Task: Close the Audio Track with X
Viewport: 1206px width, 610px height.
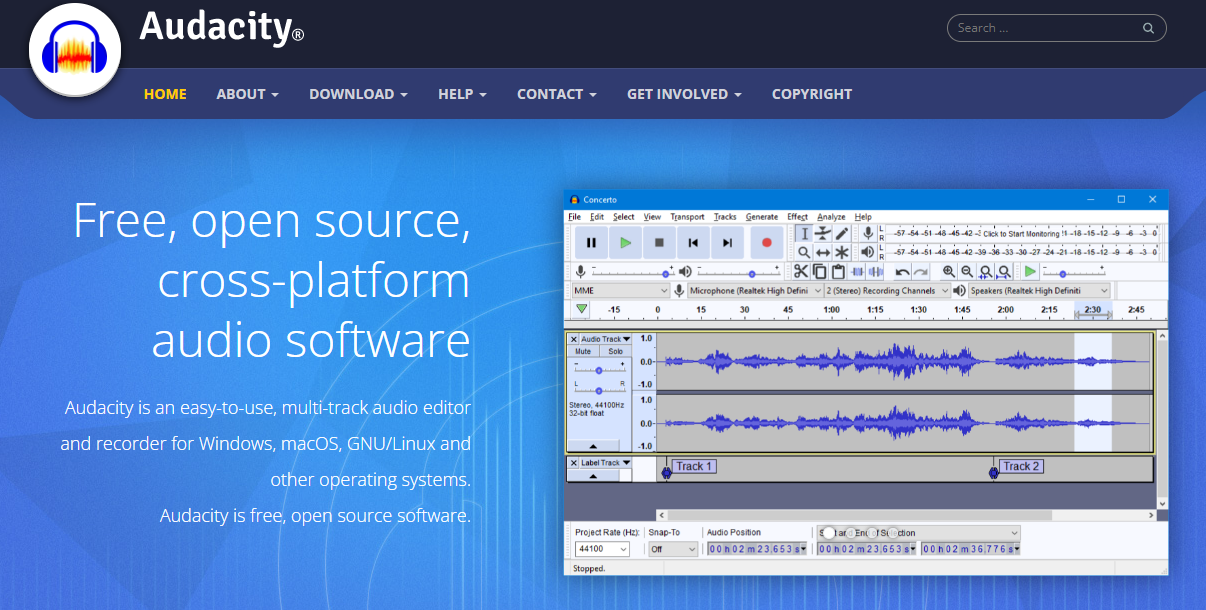Action: coord(574,339)
